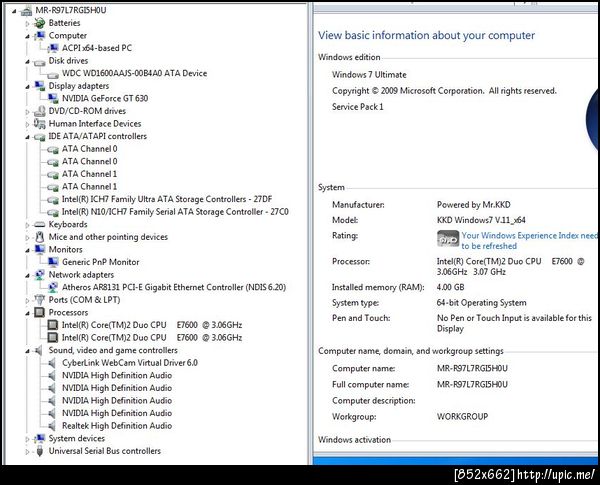Click the Universal Serial Bus controllers icon
This screenshot has width=600, height=485.
[x=39, y=451]
